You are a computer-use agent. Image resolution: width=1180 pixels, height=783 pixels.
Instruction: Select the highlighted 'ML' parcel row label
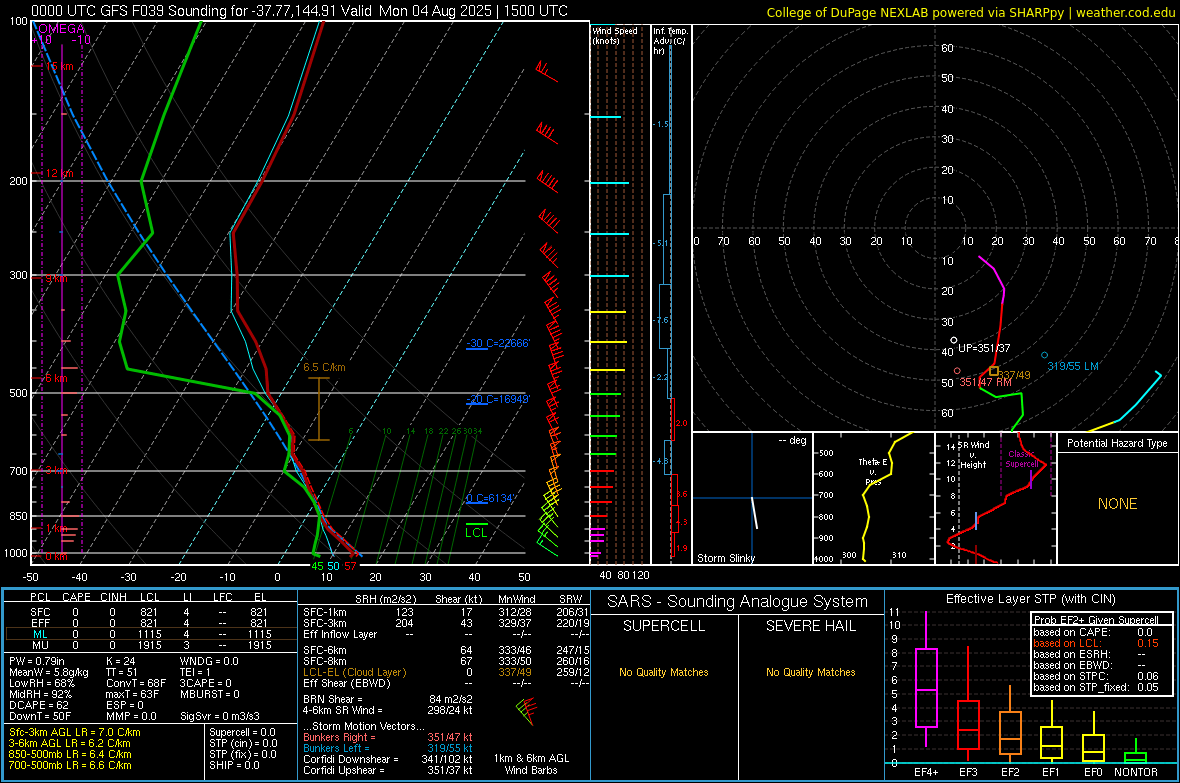40,634
